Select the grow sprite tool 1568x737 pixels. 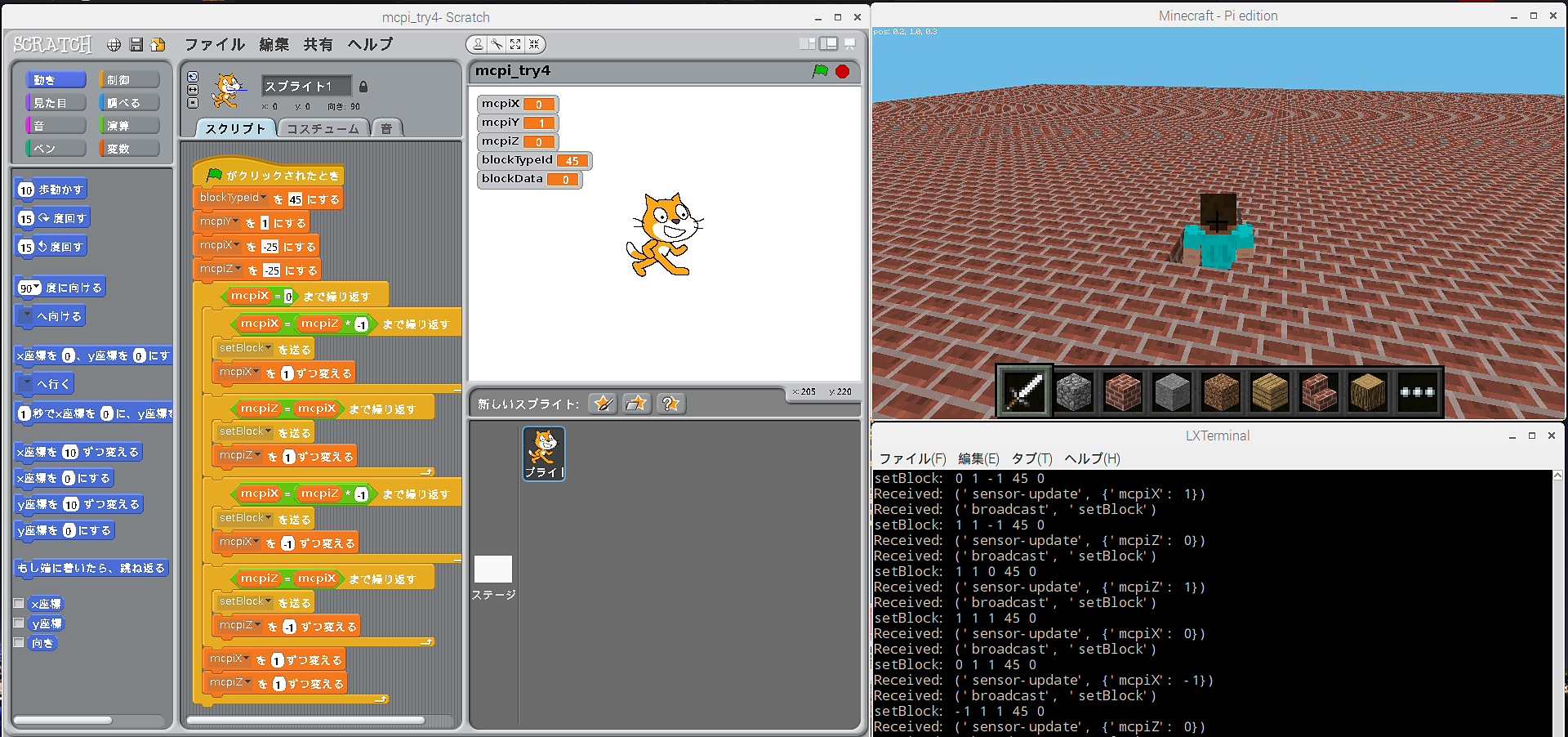point(515,44)
